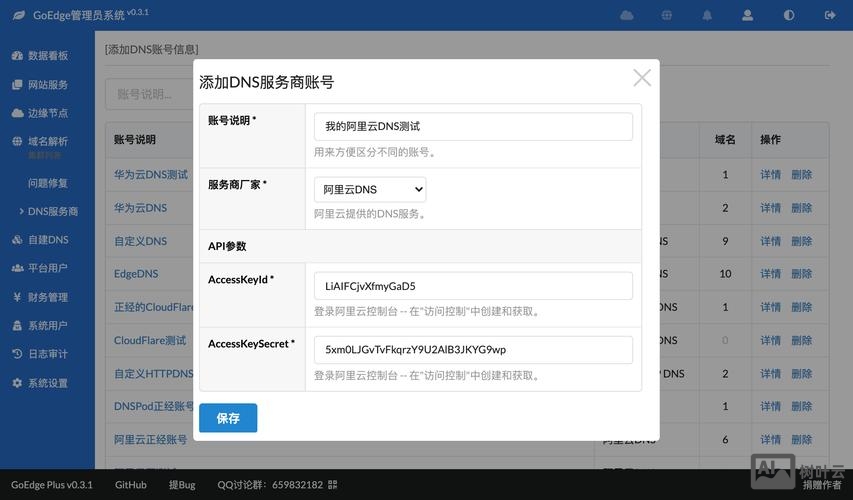Click 删除 in CloudFlare测试 row

[801, 340]
